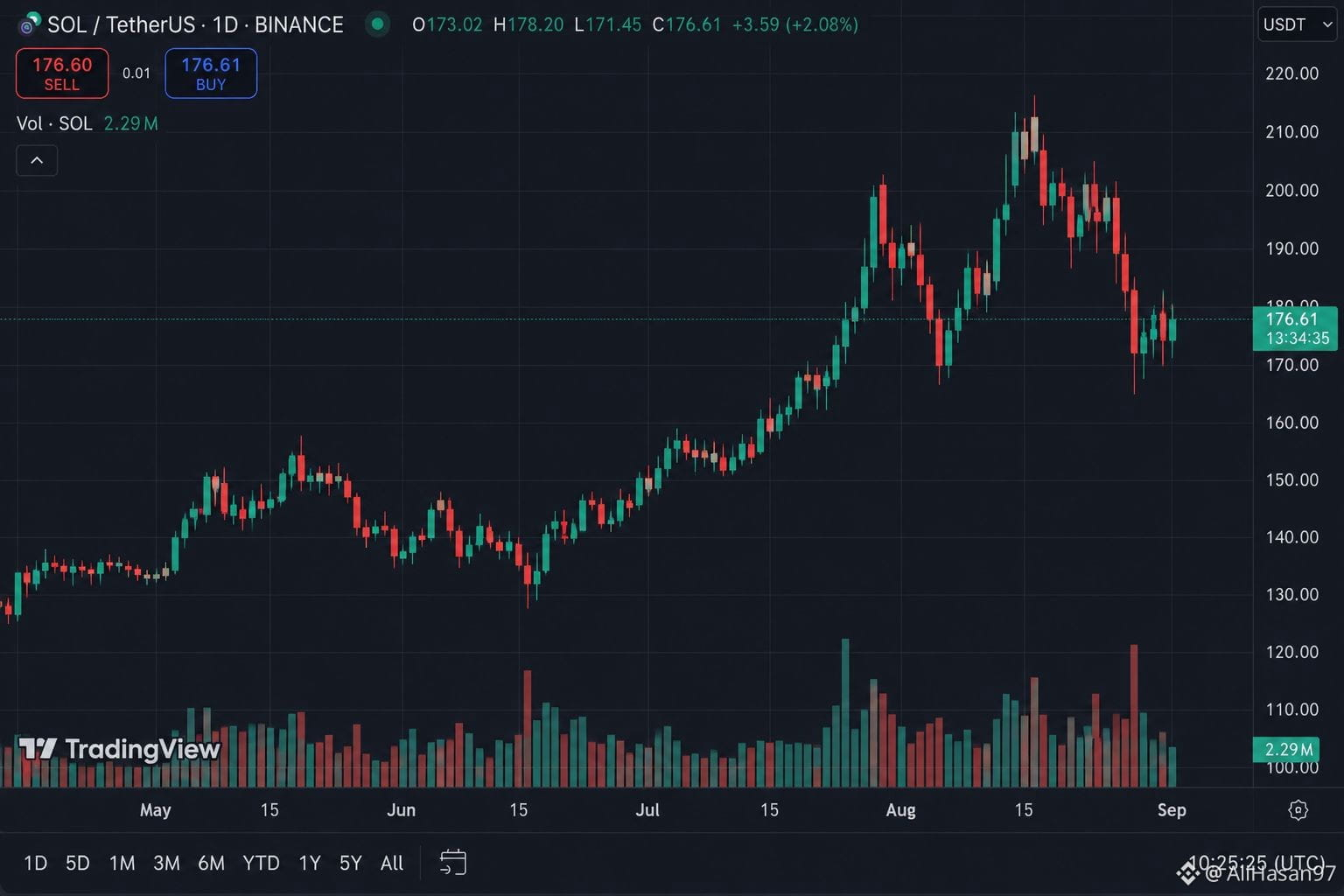
Task: Click the change value +3.59 (+2.08%)
Action: [794, 24]
